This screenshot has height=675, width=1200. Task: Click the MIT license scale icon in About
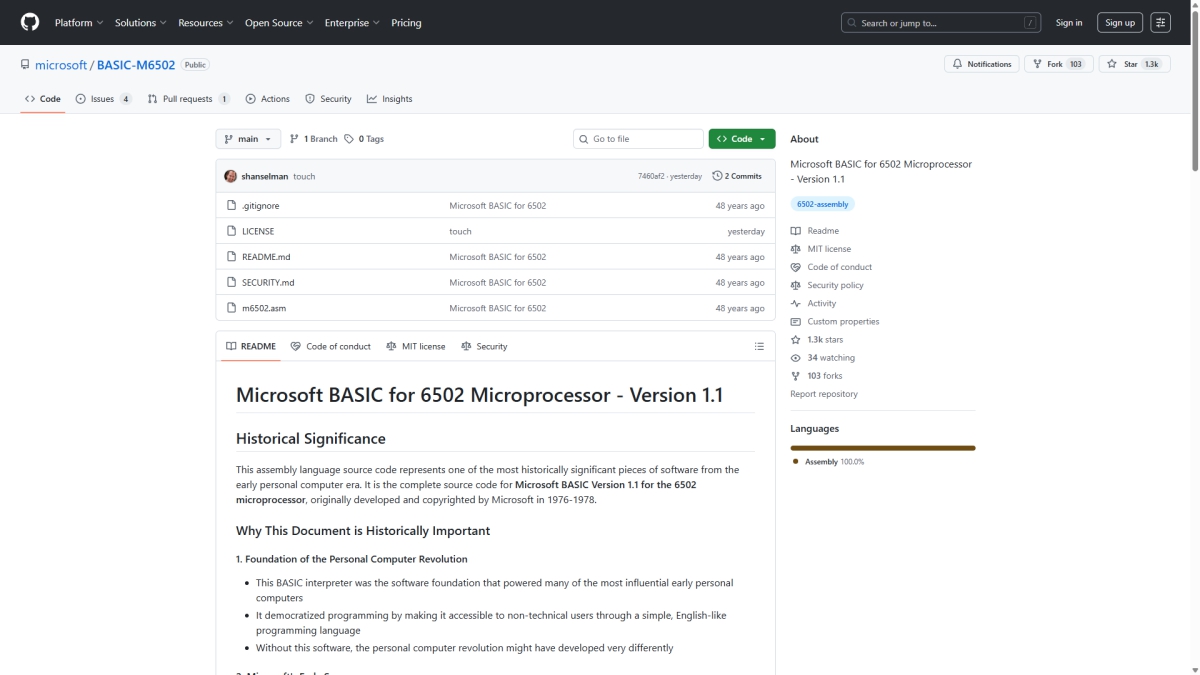796,249
